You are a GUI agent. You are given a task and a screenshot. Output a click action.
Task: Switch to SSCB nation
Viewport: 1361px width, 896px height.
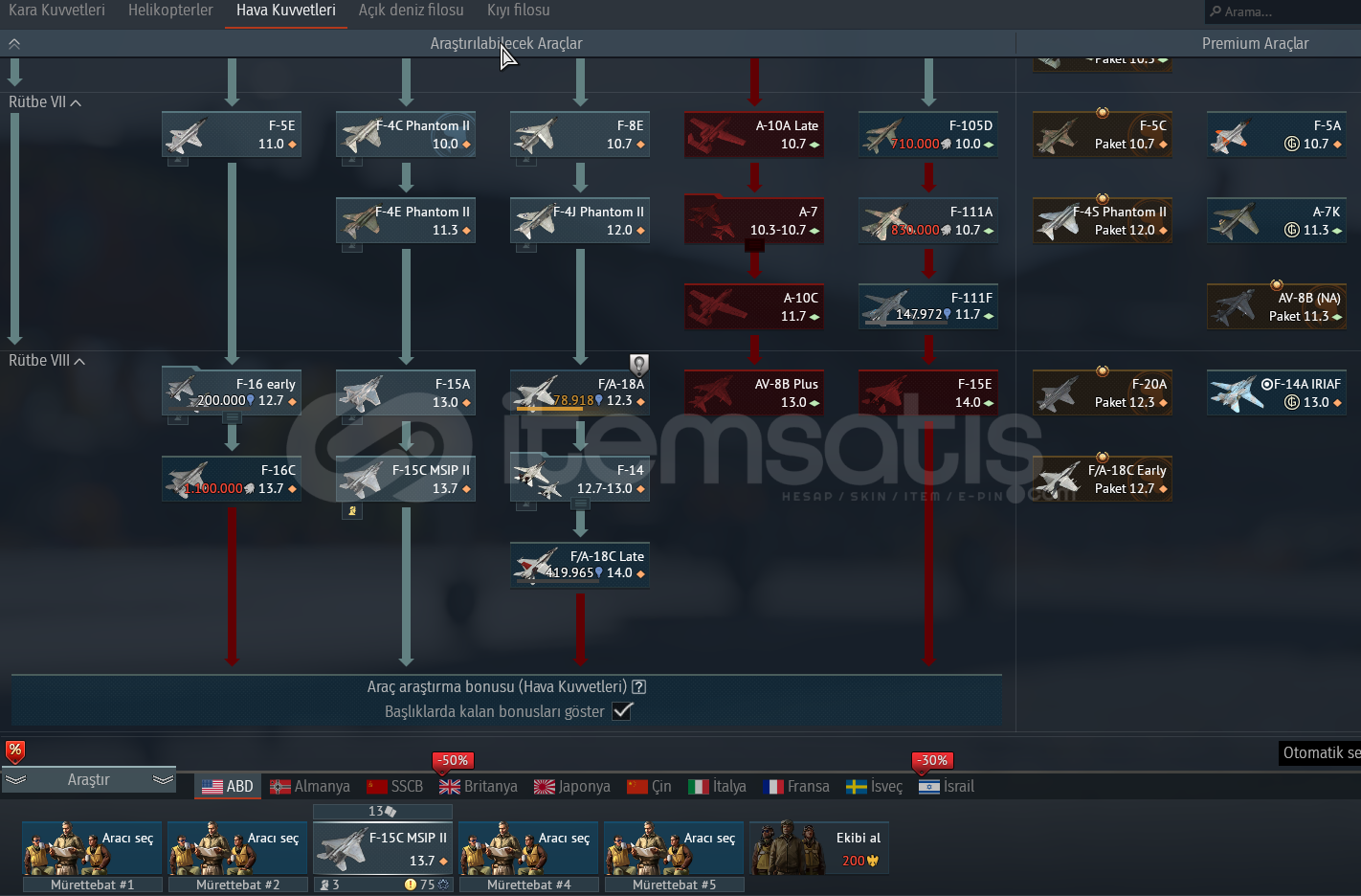(x=395, y=787)
